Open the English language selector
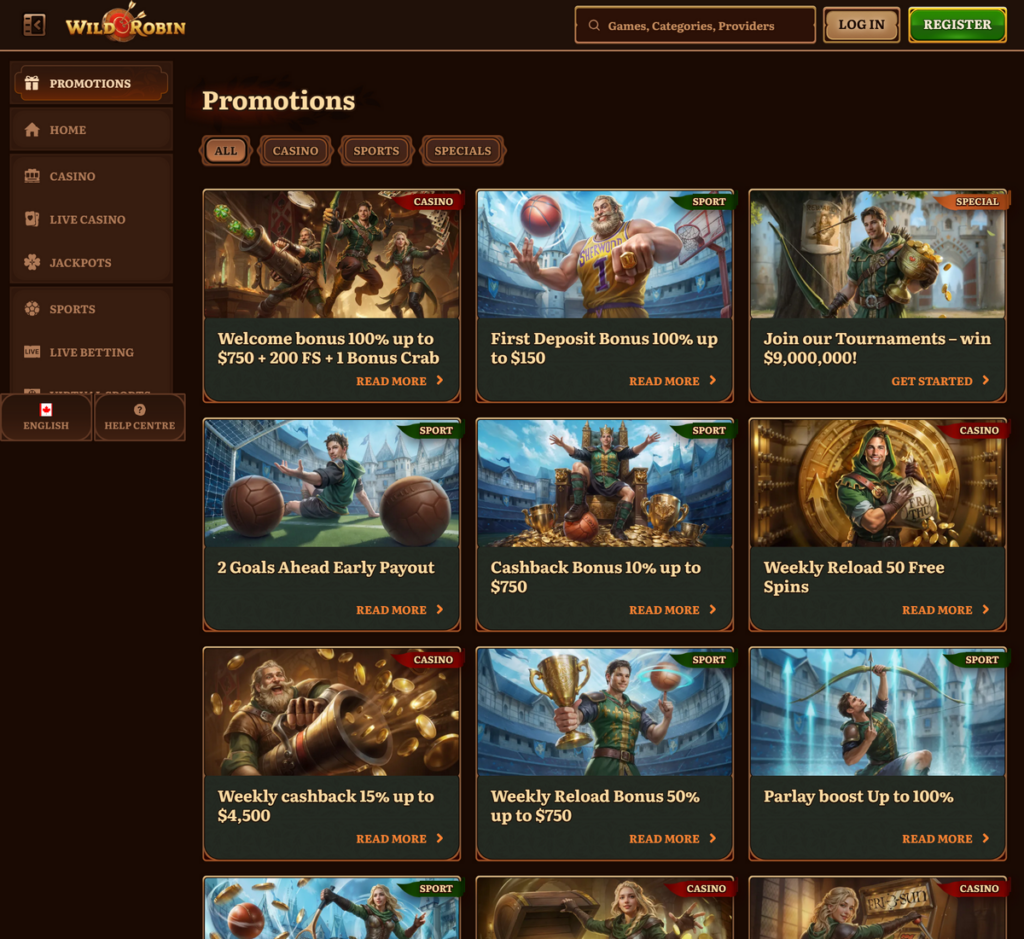 click(46, 417)
